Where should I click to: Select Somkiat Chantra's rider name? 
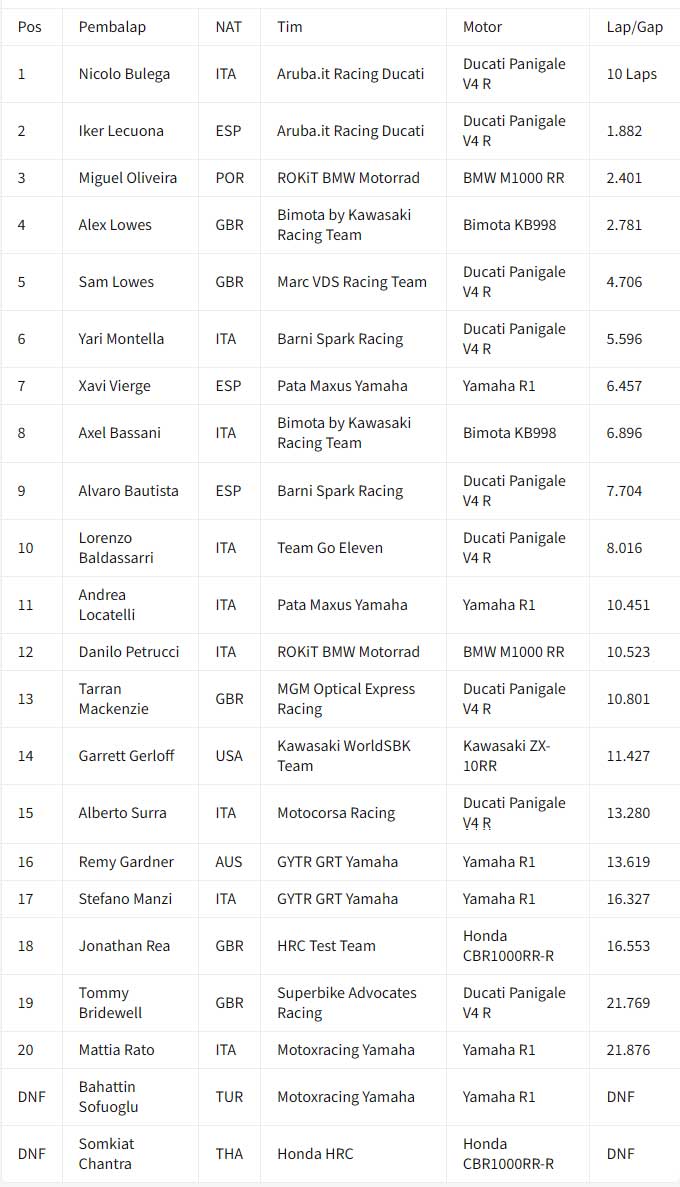click(106, 1154)
